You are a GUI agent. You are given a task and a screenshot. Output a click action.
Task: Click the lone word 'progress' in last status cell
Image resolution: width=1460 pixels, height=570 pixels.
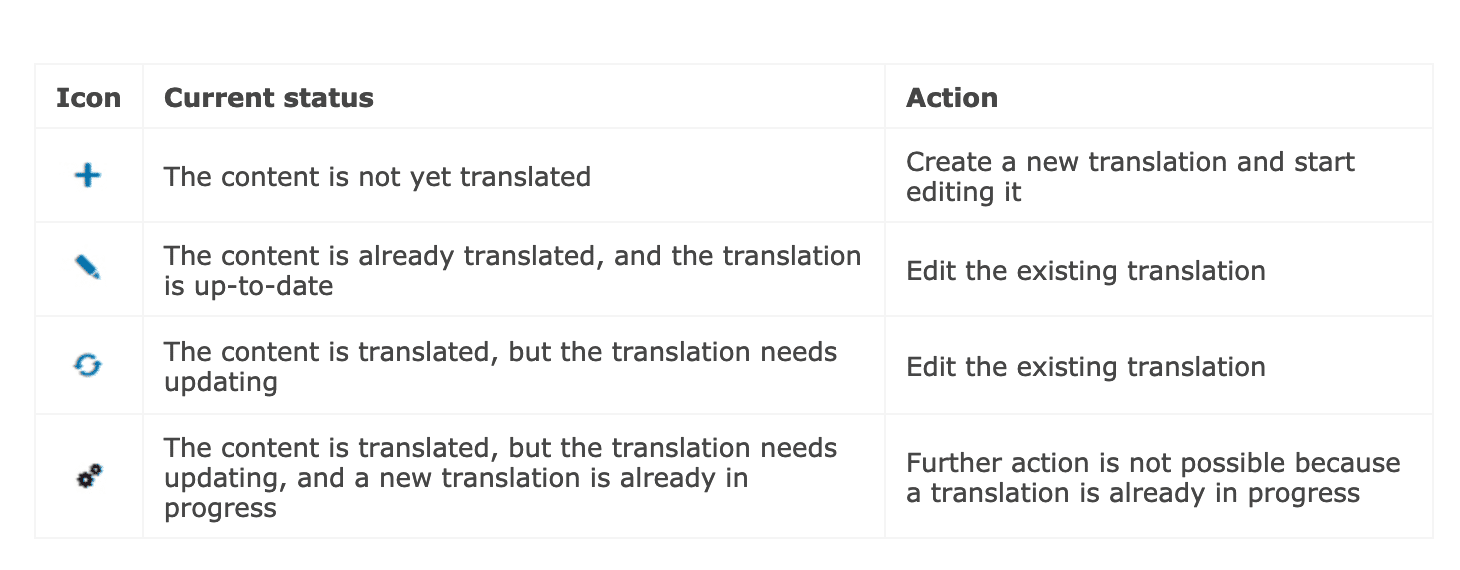click(x=220, y=508)
